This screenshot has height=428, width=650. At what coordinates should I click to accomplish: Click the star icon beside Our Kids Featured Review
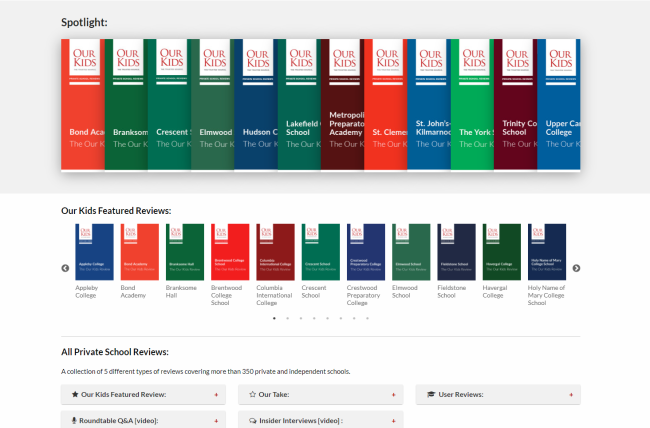pyautogui.click(x=75, y=394)
